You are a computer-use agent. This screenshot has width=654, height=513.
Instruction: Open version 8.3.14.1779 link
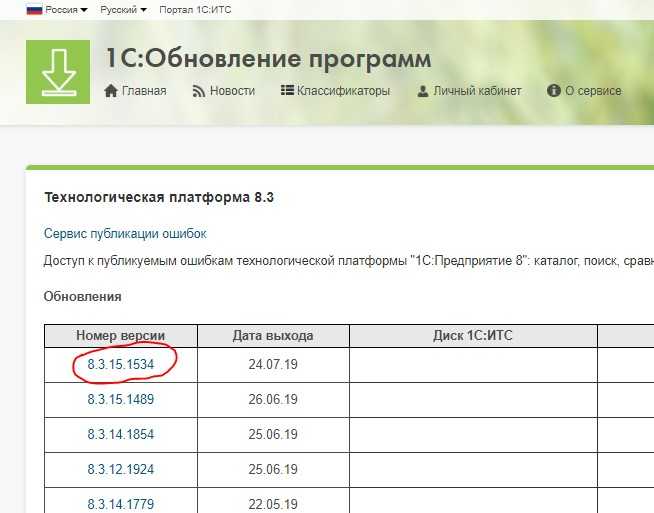click(121, 504)
